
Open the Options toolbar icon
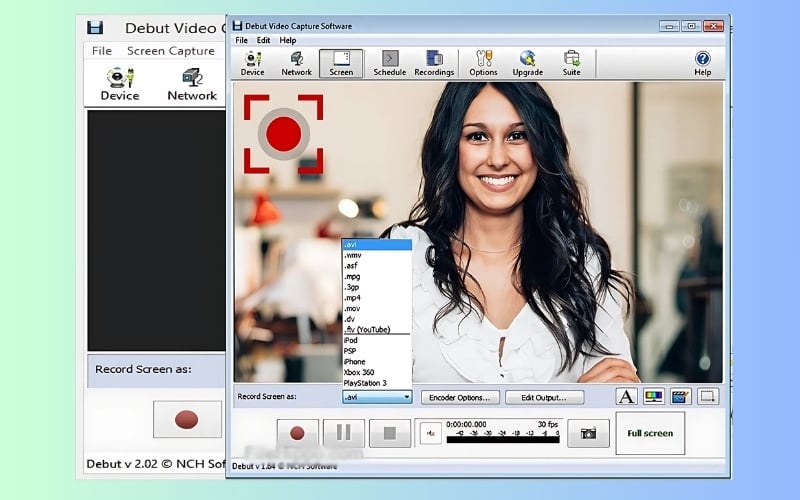click(x=483, y=64)
